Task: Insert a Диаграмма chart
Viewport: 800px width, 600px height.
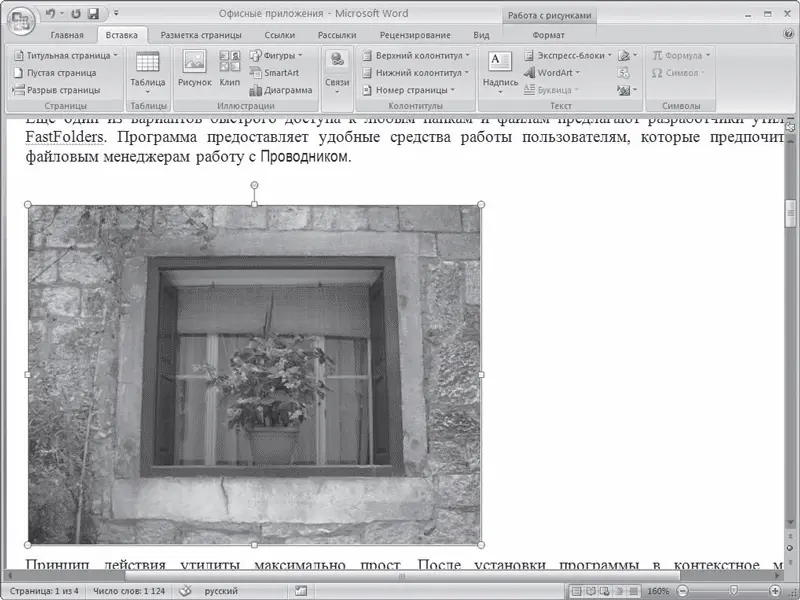Action: click(281, 90)
